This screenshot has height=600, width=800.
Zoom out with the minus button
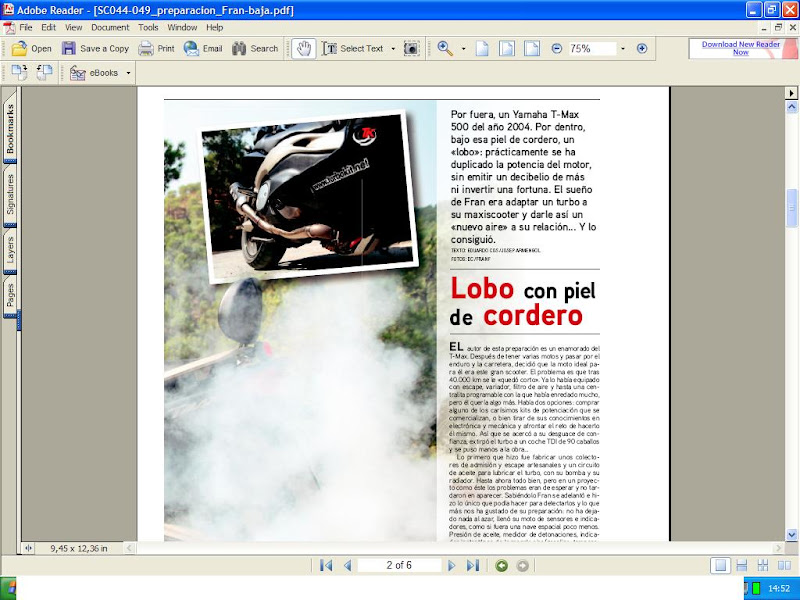(557, 48)
